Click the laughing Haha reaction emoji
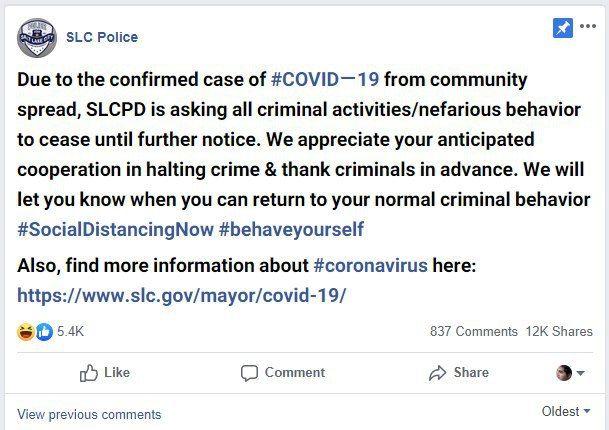Screen dimensions: 609x430 tap(26, 332)
